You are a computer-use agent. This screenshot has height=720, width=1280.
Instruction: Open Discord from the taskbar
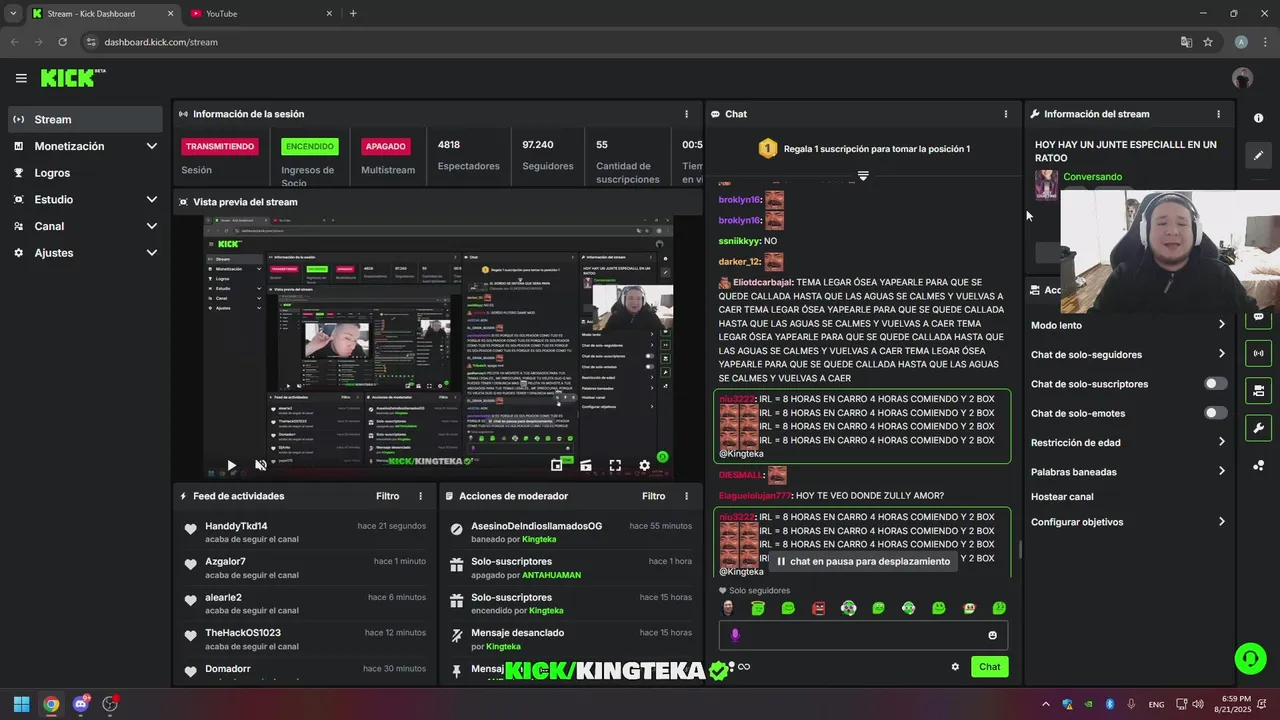click(x=81, y=704)
